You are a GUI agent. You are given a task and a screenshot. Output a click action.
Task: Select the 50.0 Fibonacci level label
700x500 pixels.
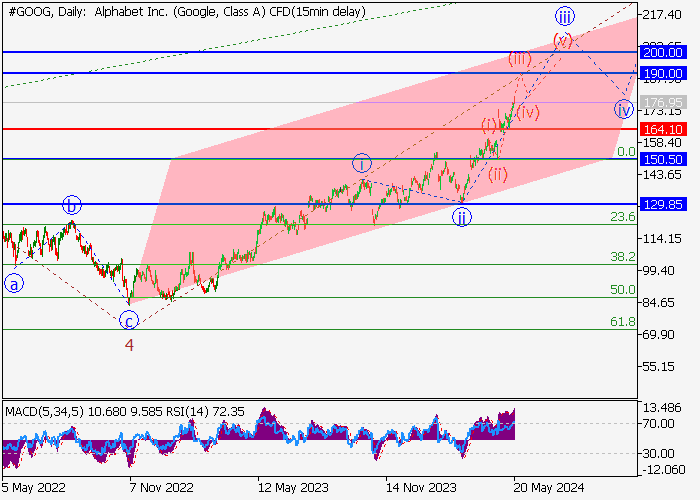(623, 290)
